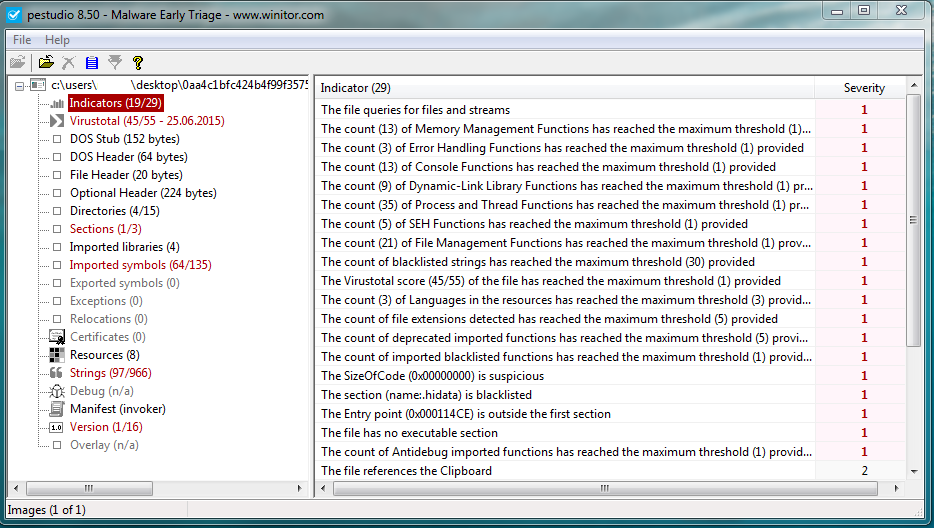Select 'The Entry point (0x000114CE)' indicator row
The image size is (934, 528).
point(611,414)
